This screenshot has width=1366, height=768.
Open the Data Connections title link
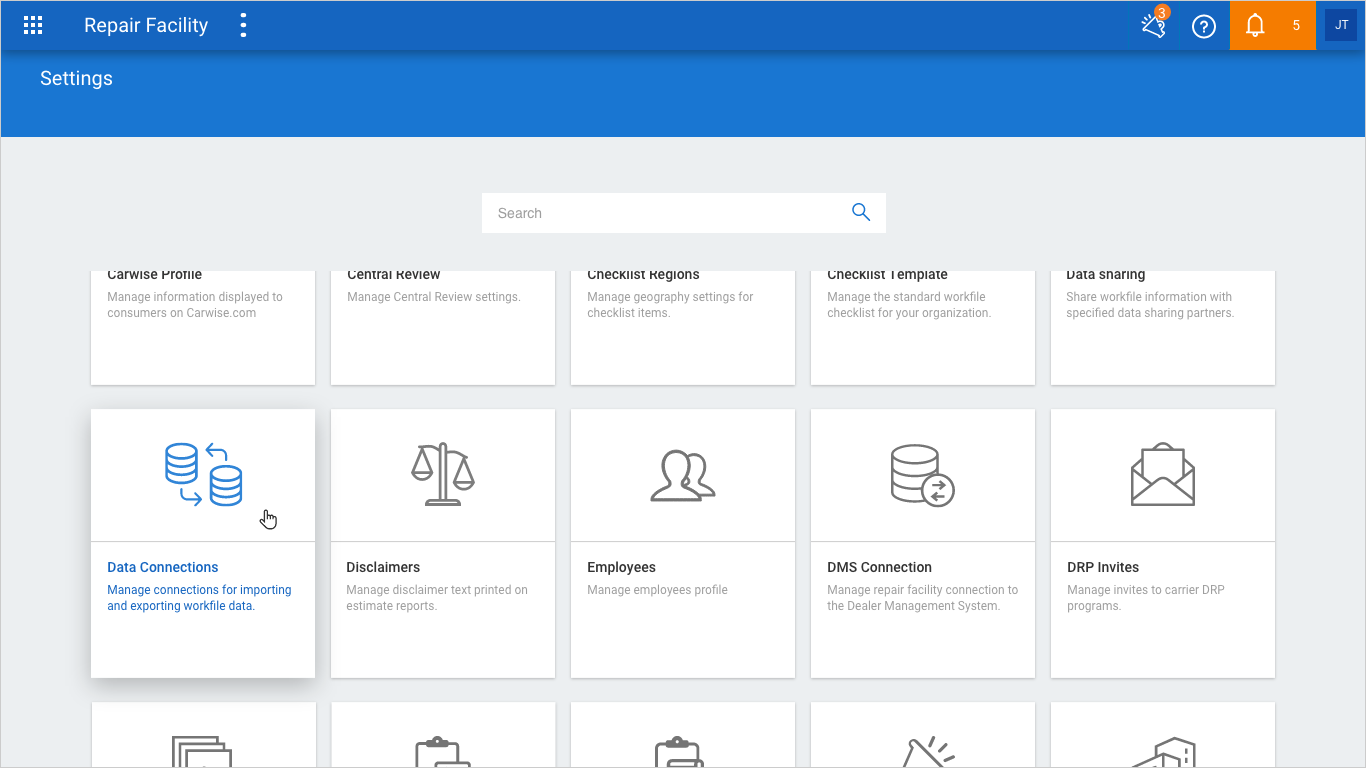pos(163,567)
